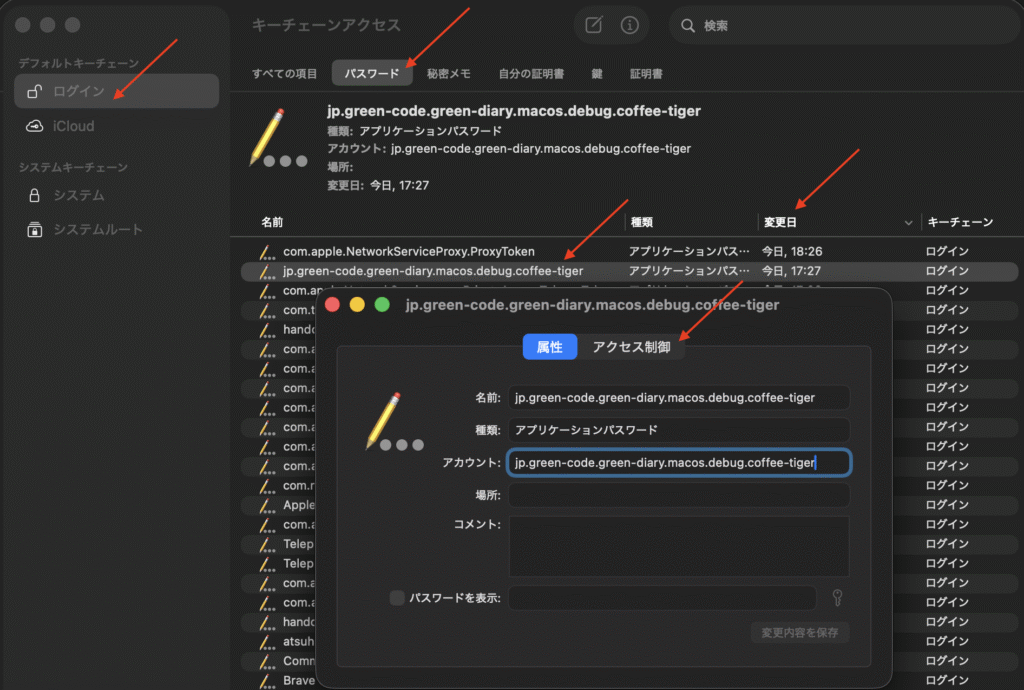The image size is (1024, 690).
Task: Click the システムルート keychain icon
Action: 34,230
